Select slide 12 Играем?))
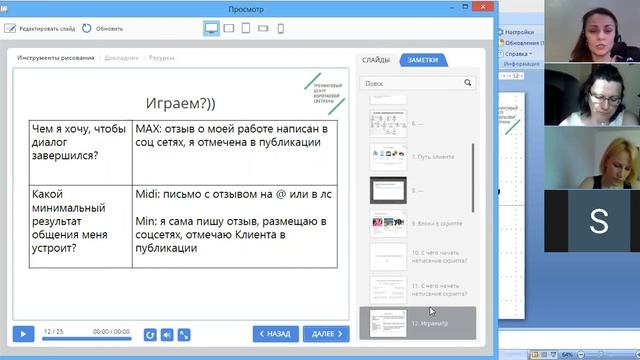Image resolution: width=640 pixels, height=360 pixels. 418,323
